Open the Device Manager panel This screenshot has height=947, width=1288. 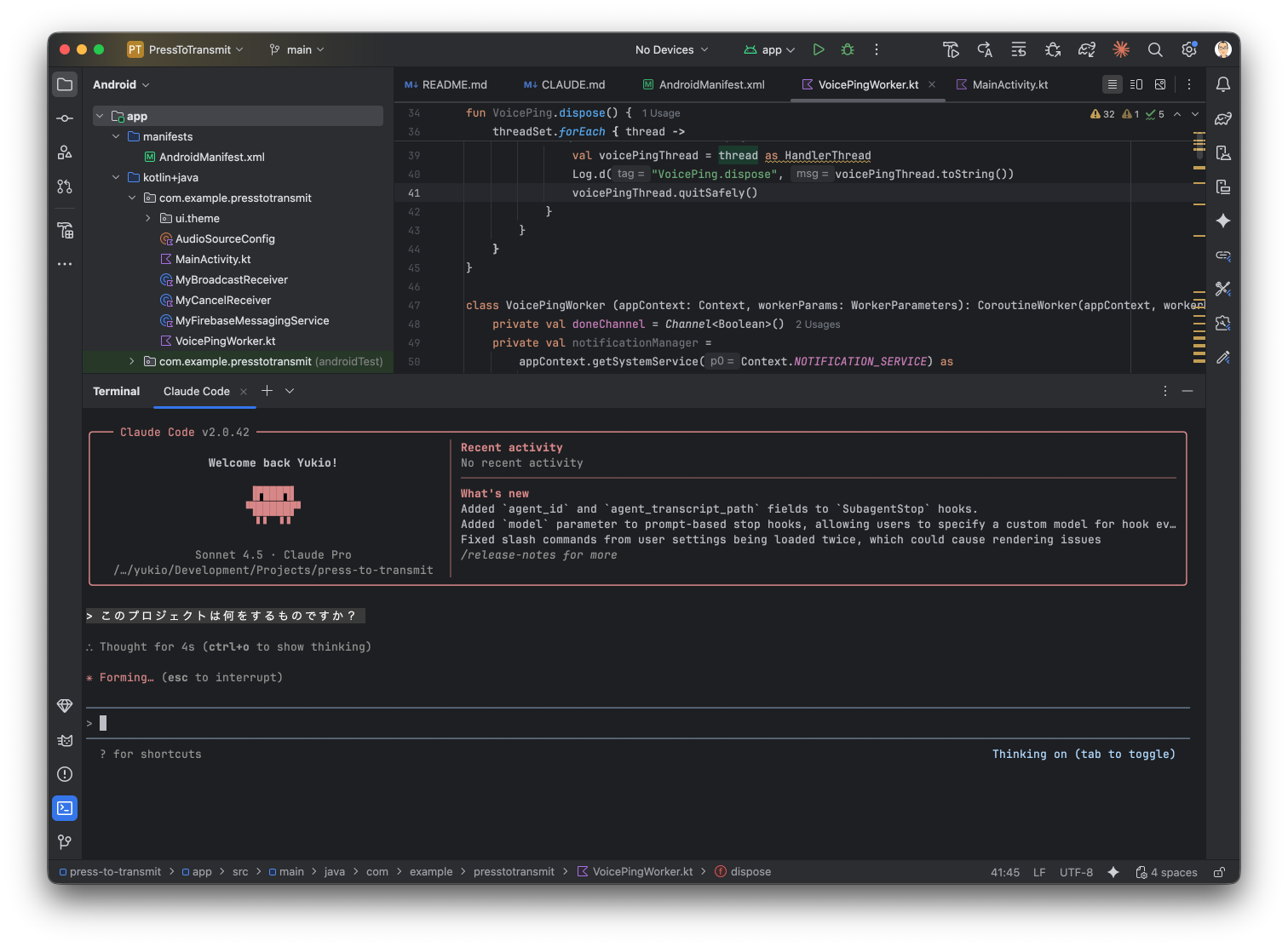point(1223,153)
